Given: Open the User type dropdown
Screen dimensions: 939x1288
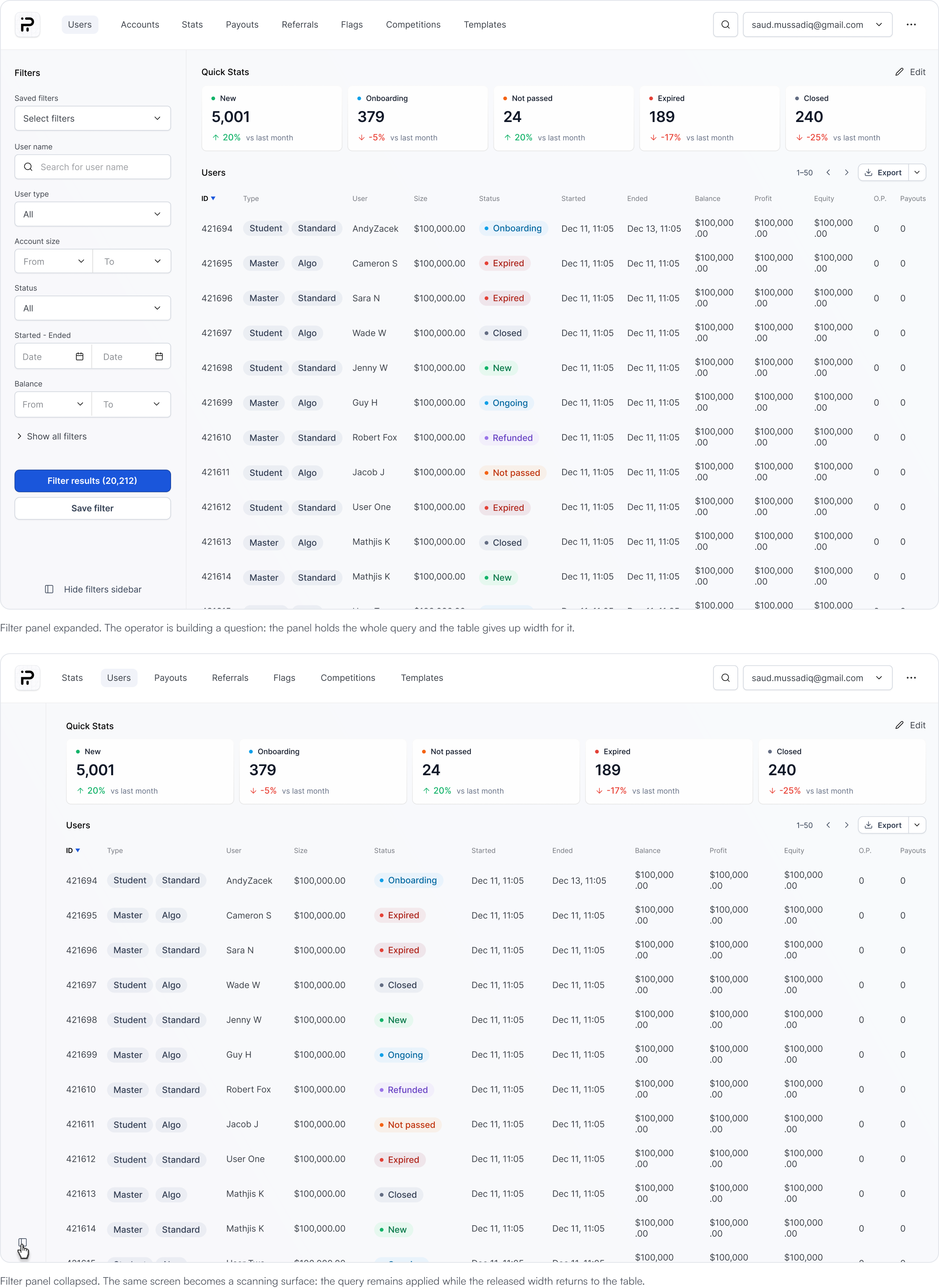Looking at the screenshot, I should pos(93,214).
